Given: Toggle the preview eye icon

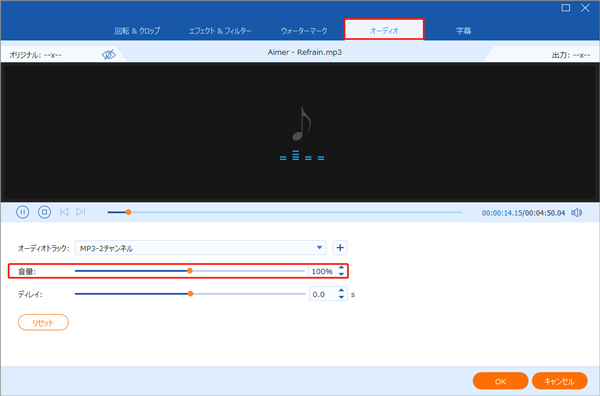Looking at the screenshot, I should tap(109, 55).
